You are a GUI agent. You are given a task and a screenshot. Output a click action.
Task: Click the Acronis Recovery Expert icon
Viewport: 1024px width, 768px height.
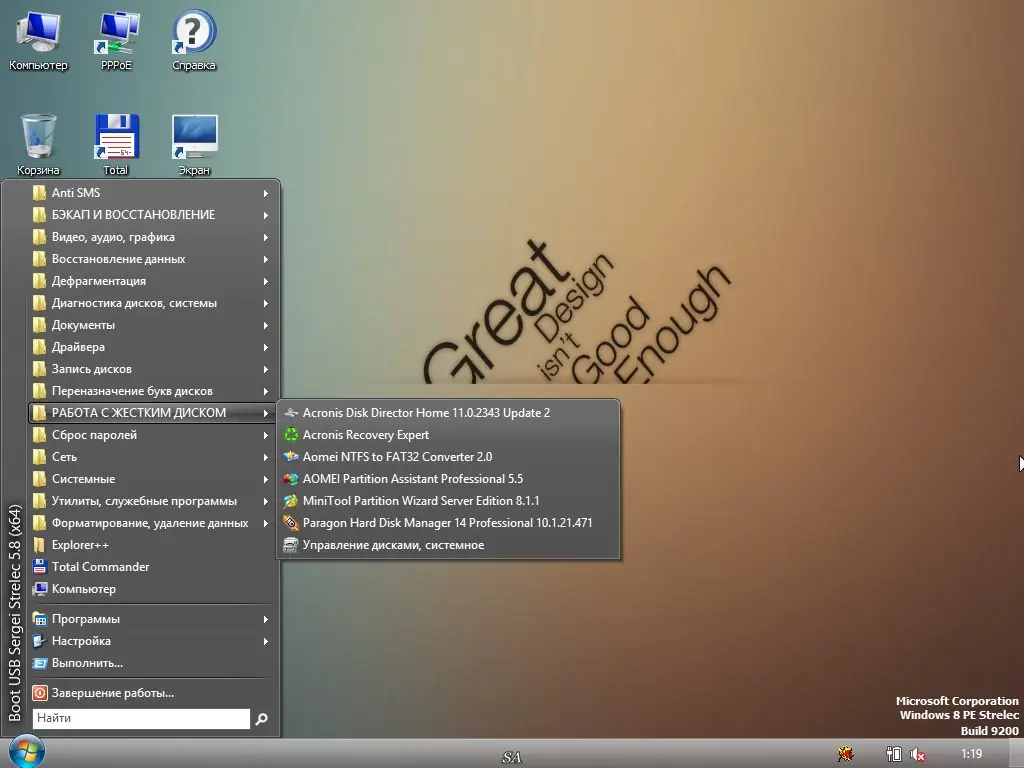point(291,435)
